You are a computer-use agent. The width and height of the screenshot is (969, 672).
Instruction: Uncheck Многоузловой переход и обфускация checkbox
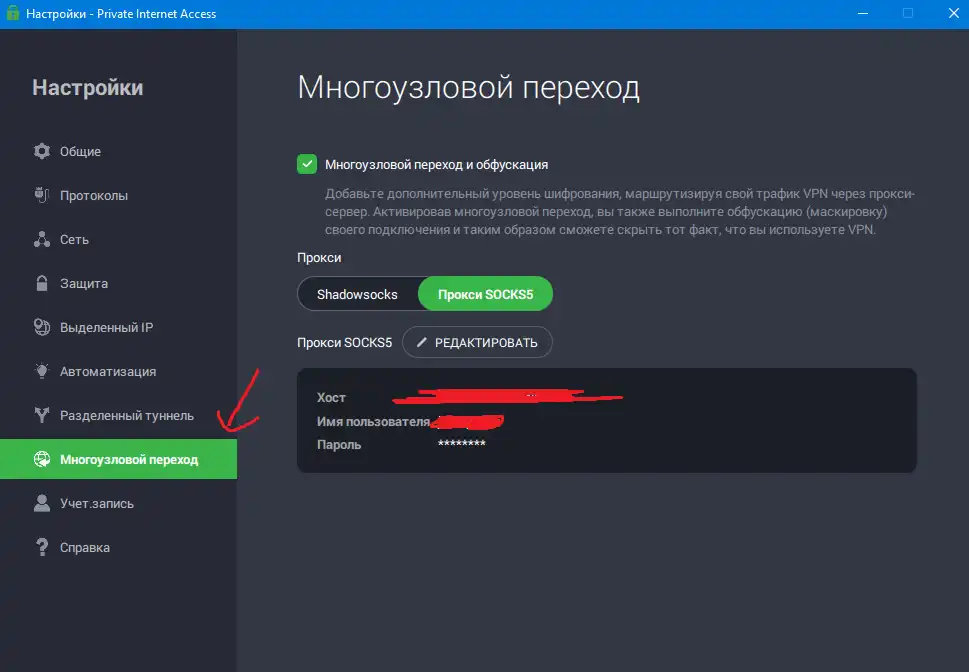(x=307, y=164)
